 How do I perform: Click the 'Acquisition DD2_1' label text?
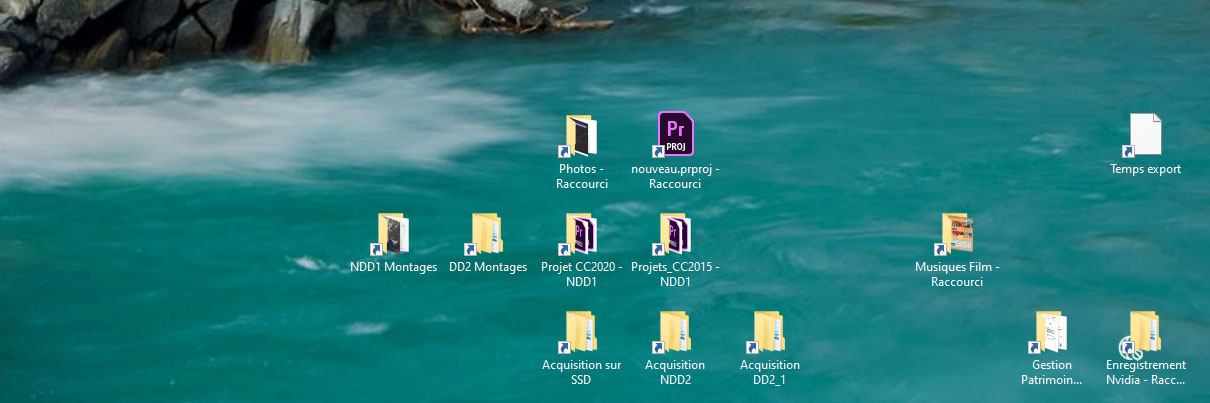pos(770,372)
